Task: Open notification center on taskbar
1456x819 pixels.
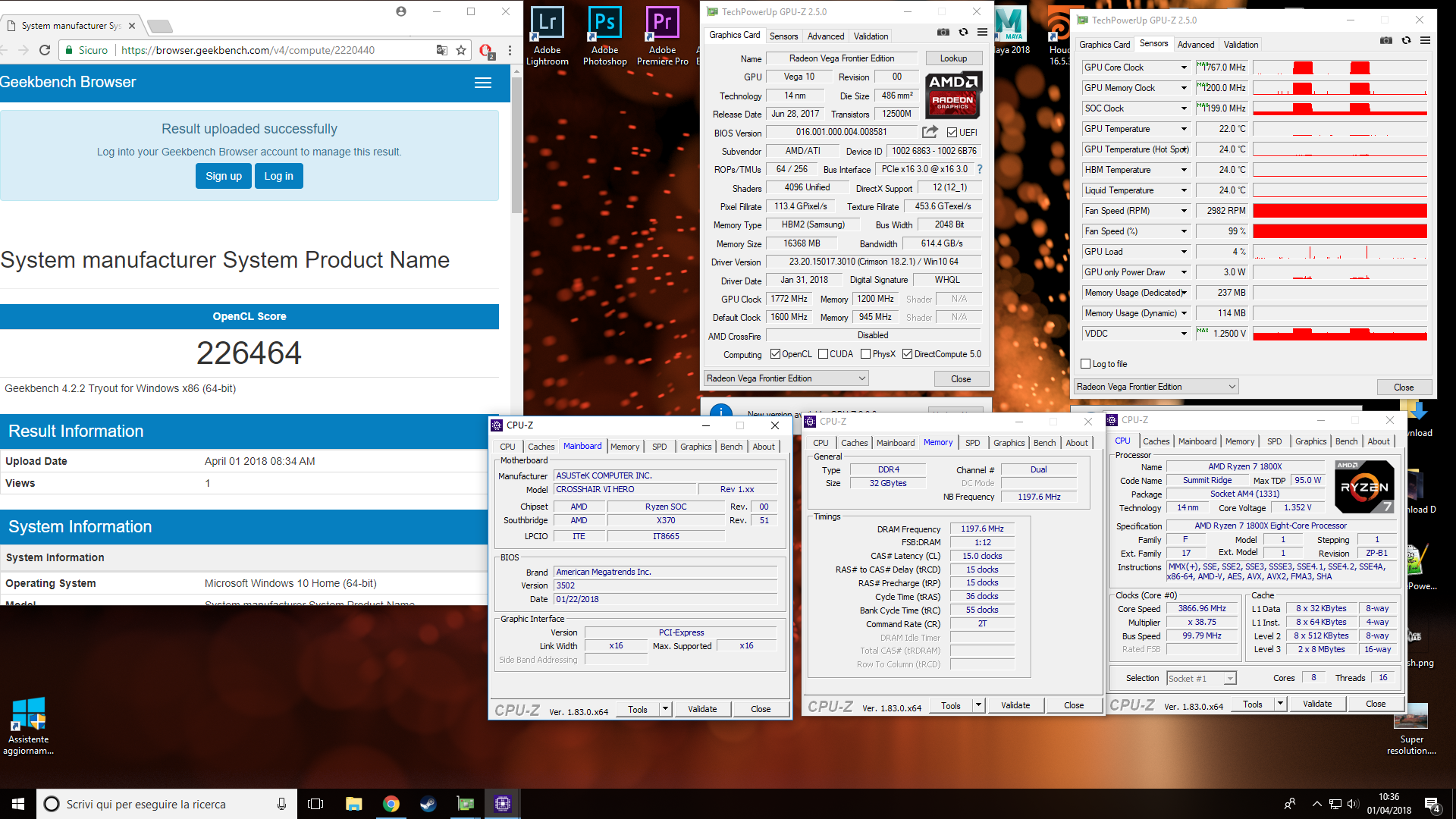Action: (x=1432, y=804)
